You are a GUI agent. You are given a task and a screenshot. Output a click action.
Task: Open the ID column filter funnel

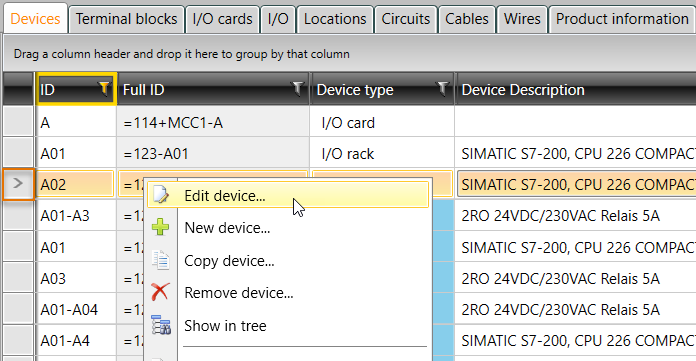tap(104, 88)
